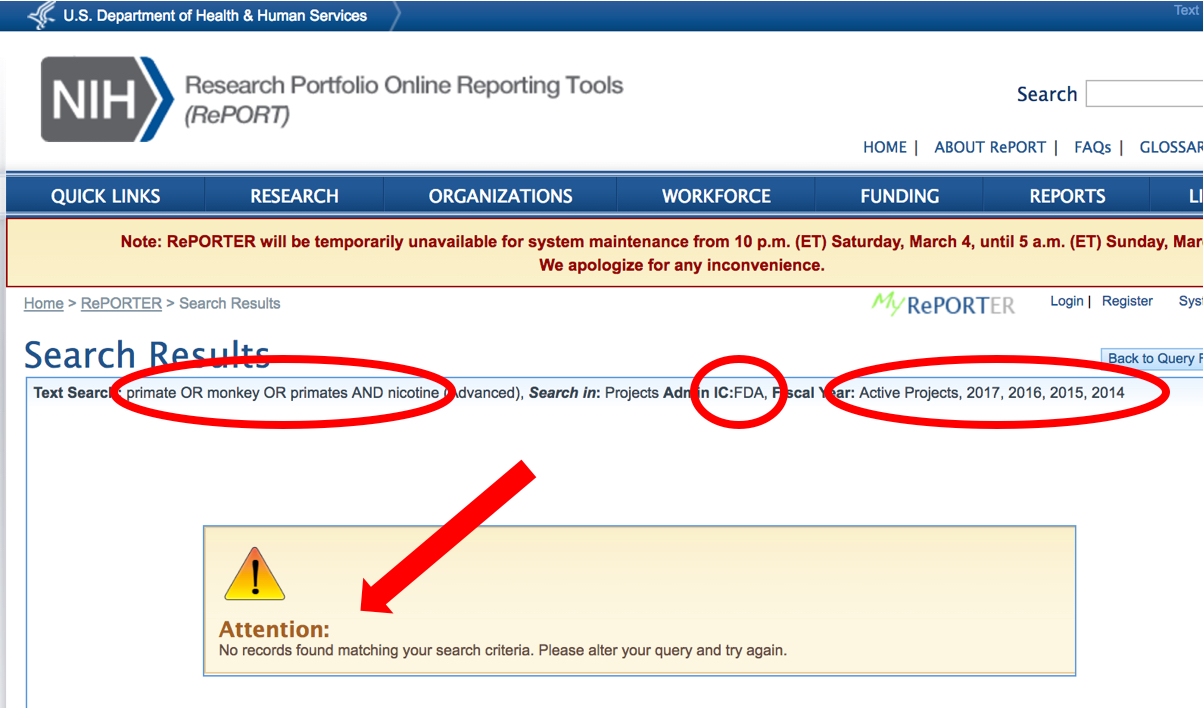This screenshot has height=708, width=1203.
Task: Open the QUICK LINKS menu
Action: pyautogui.click(x=106, y=196)
